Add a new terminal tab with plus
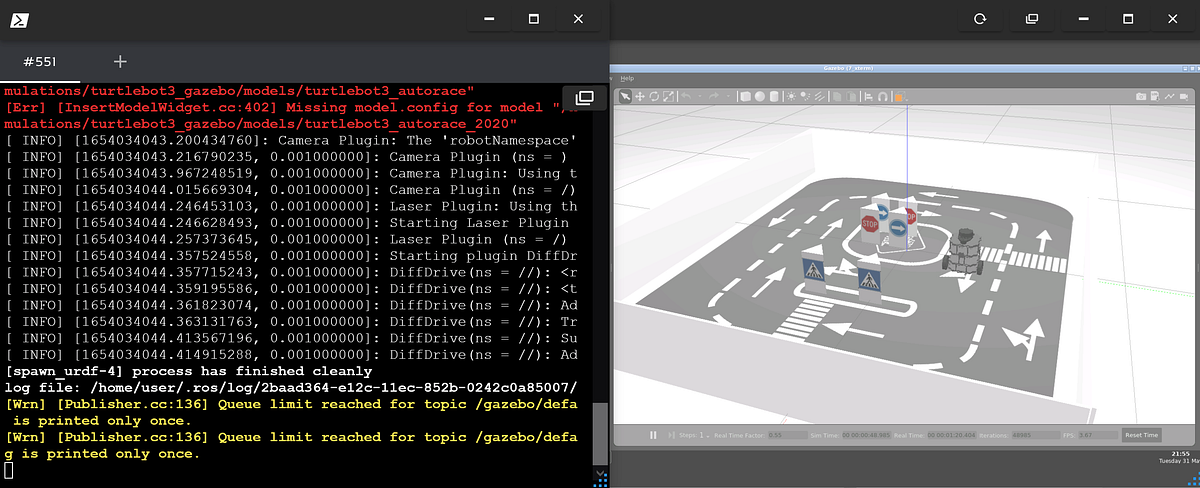 pos(120,62)
